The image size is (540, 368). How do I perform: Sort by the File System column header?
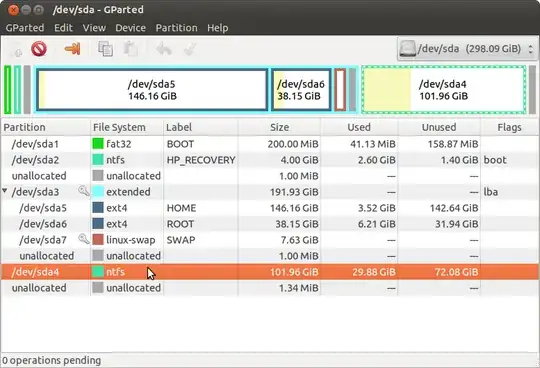[127, 127]
